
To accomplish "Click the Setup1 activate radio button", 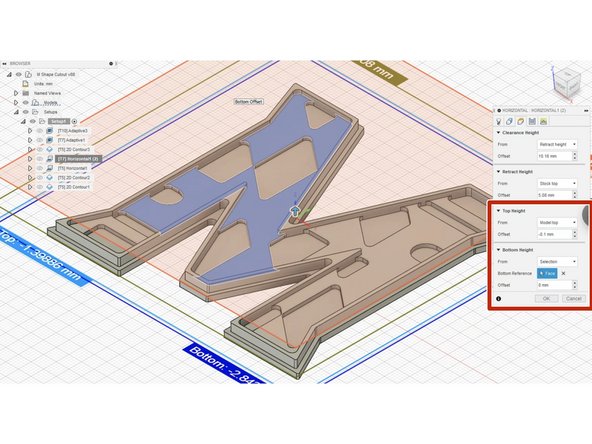I will tap(74, 121).
